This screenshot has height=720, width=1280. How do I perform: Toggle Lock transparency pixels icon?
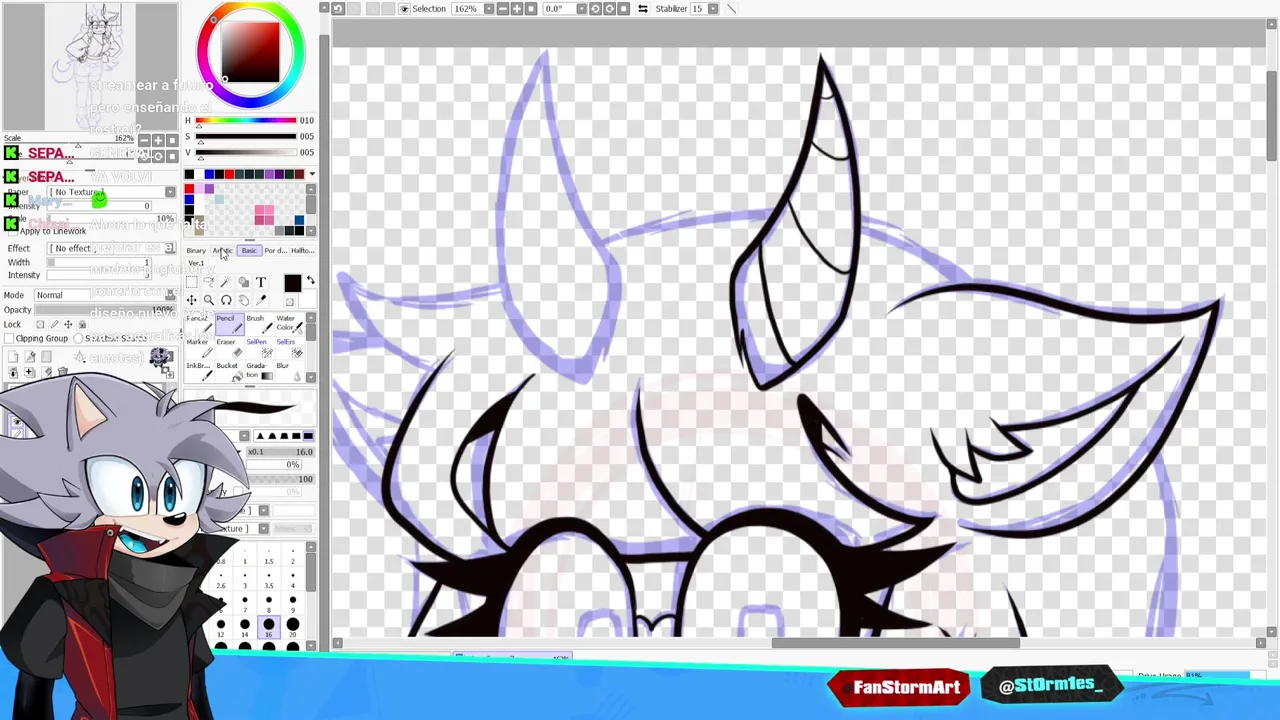[40, 324]
